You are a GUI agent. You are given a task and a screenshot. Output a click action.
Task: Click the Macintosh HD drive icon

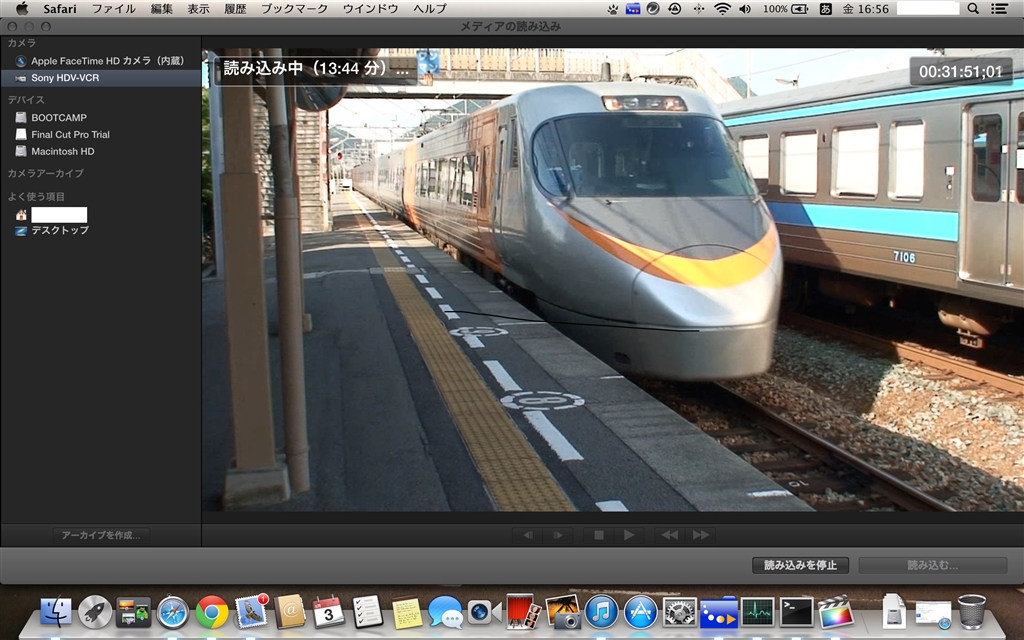[x=21, y=152]
